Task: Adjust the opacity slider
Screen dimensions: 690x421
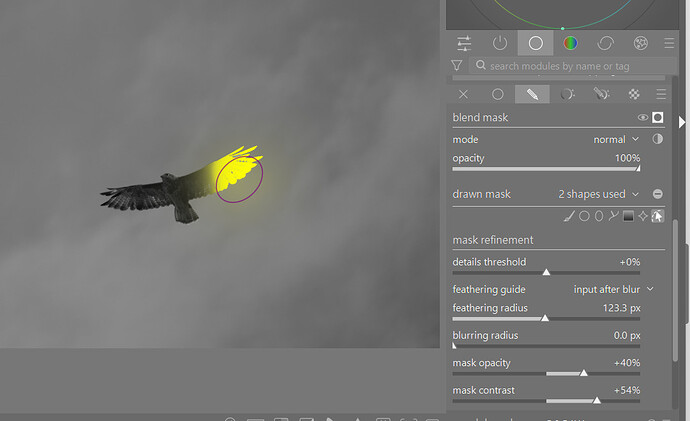Action: click(x=546, y=169)
